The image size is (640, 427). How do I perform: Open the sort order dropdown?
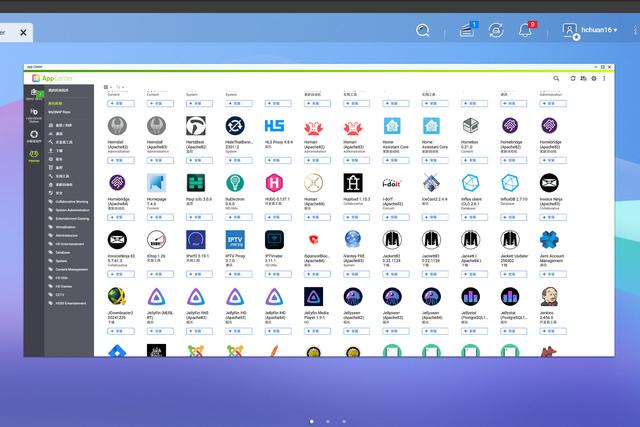tap(120, 87)
